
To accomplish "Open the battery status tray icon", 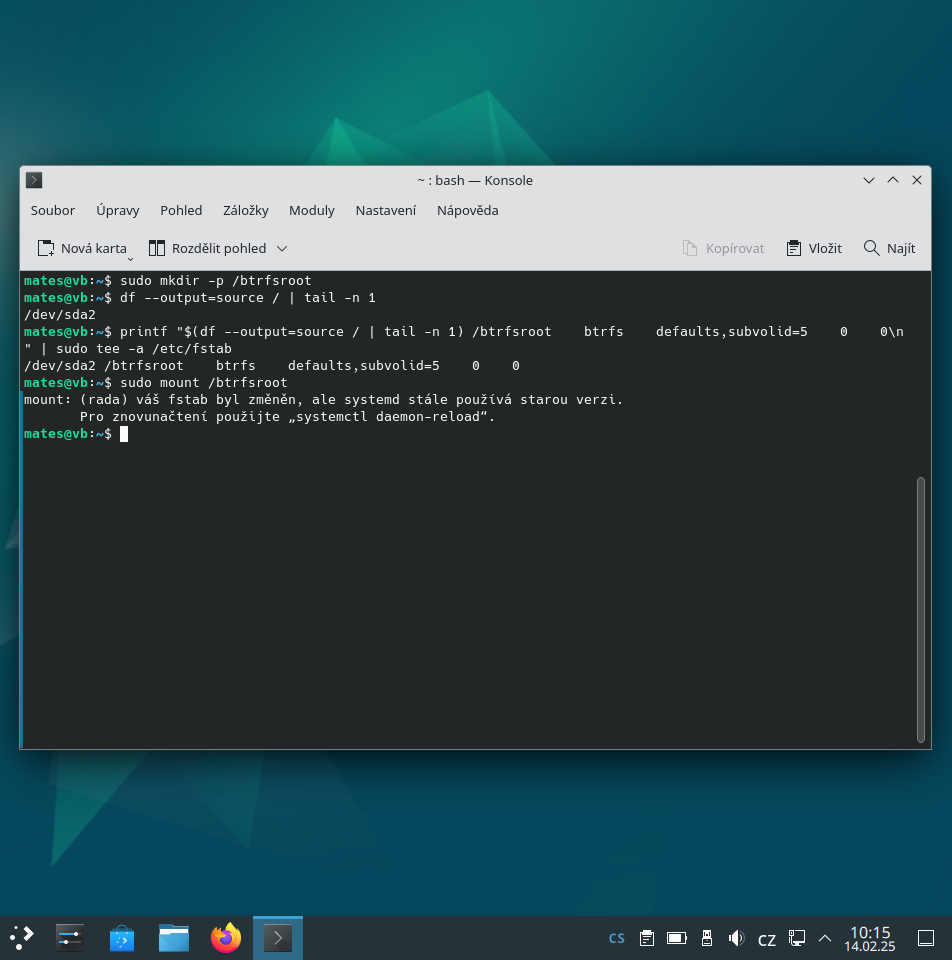I will pos(677,938).
